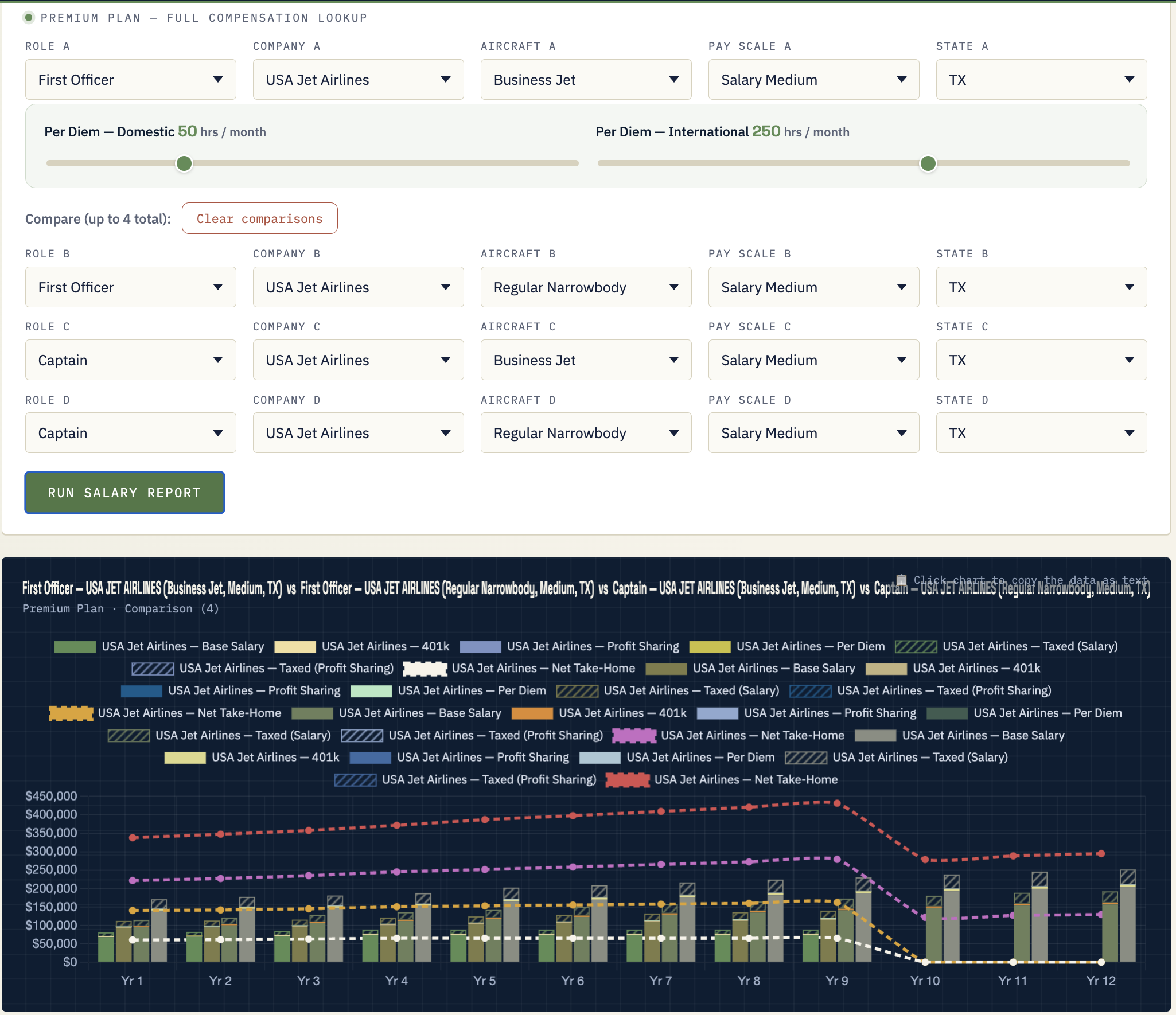The width and height of the screenshot is (1176, 1015).
Task: Click the magenta line point at Yr 1
Action: pos(133,880)
